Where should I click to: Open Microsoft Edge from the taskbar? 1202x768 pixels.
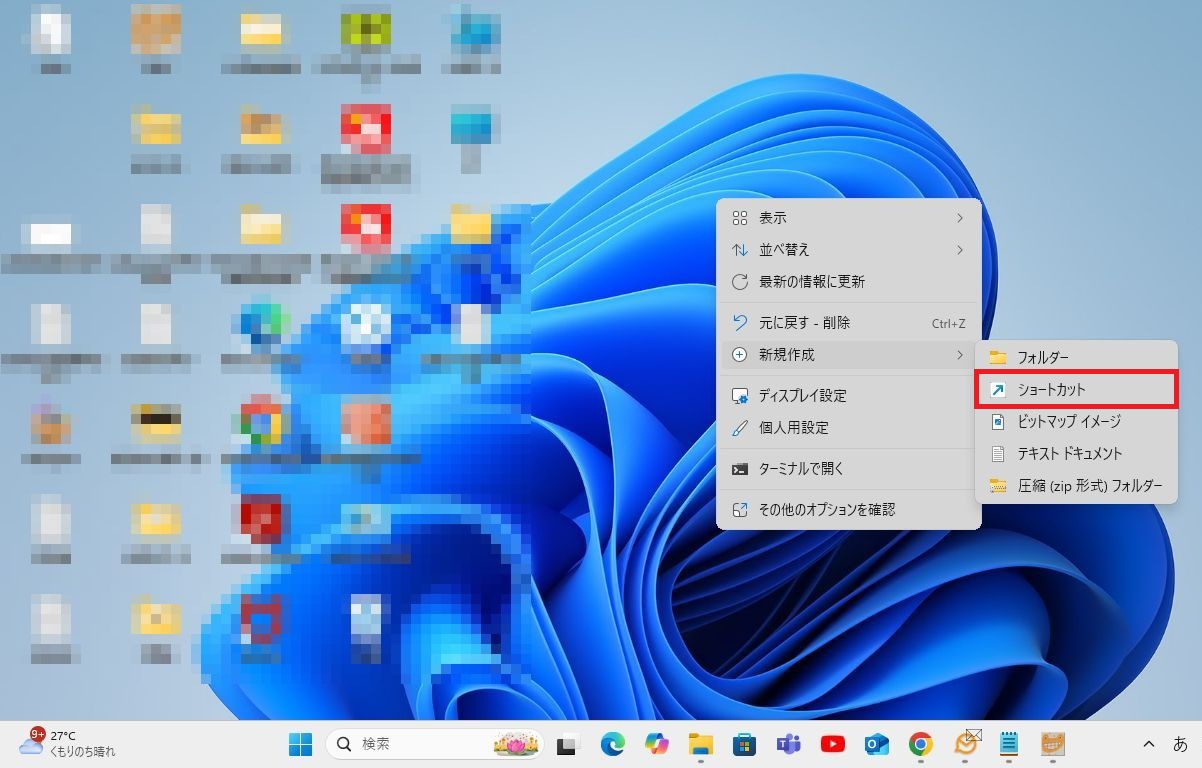[612, 744]
